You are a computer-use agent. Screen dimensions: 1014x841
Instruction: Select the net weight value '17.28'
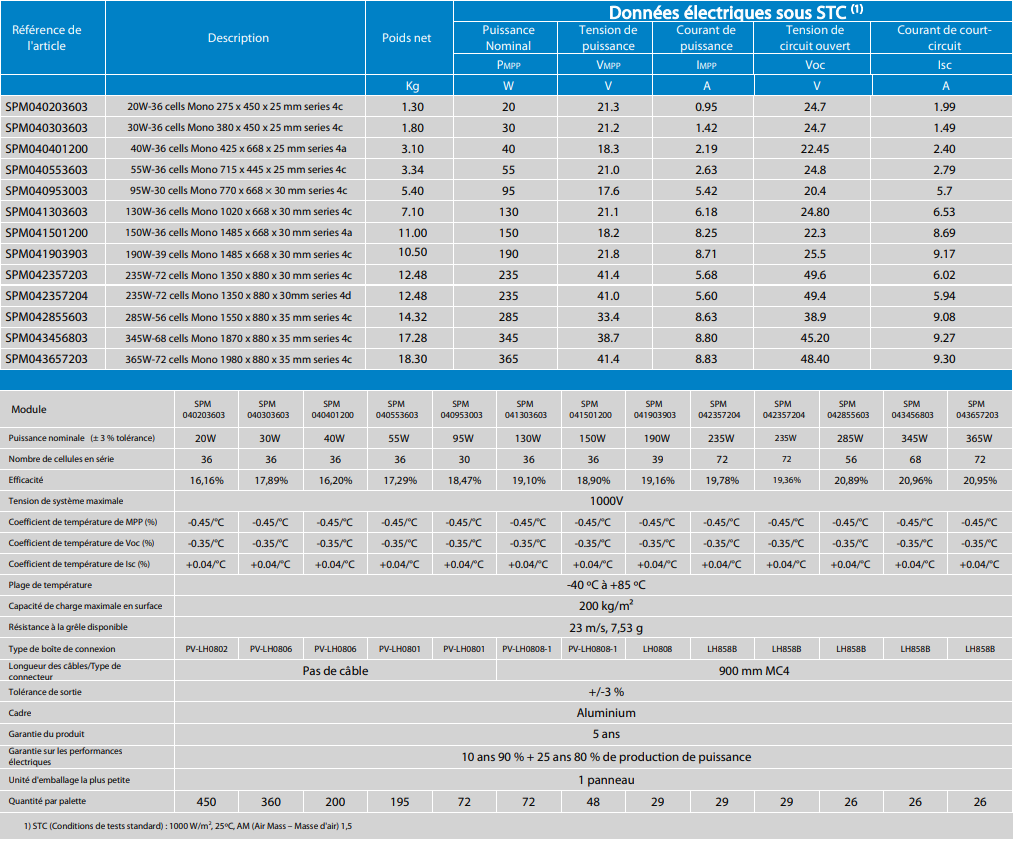point(413,338)
